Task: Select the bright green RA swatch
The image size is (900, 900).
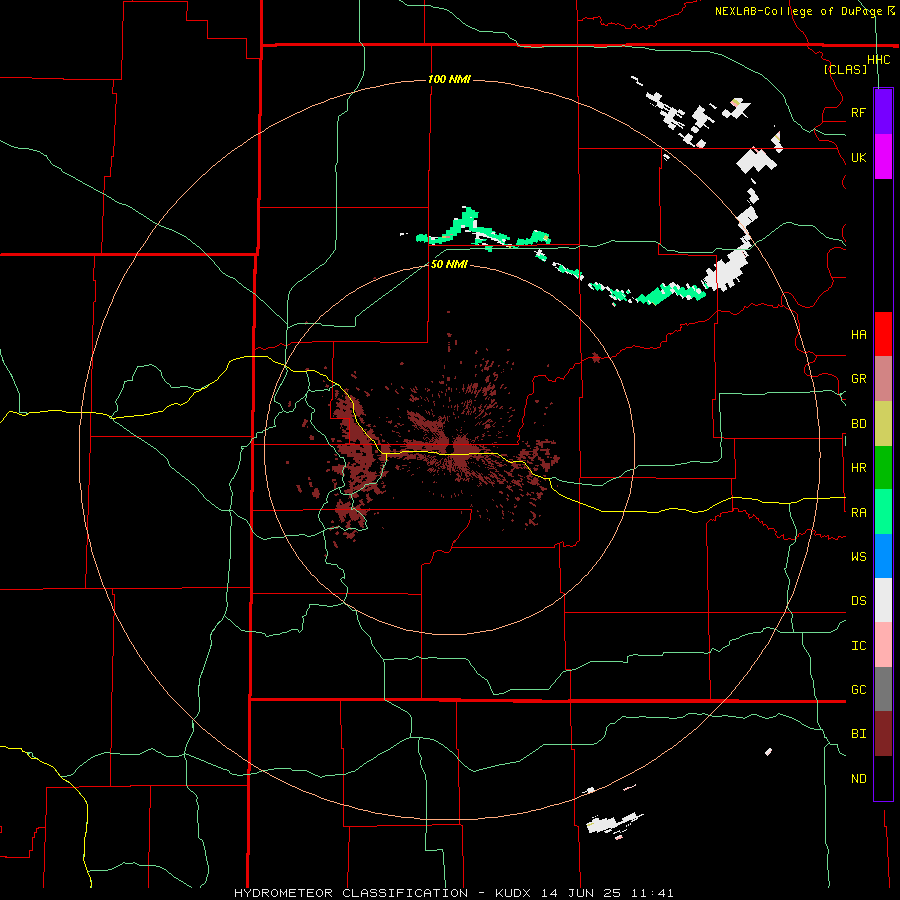Action: pos(883,512)
